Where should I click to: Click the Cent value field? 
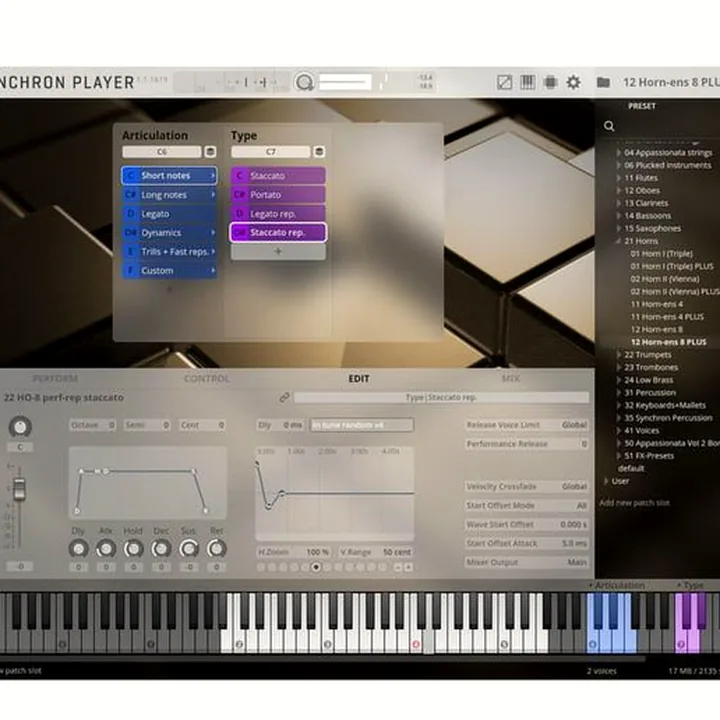(202, 425)
